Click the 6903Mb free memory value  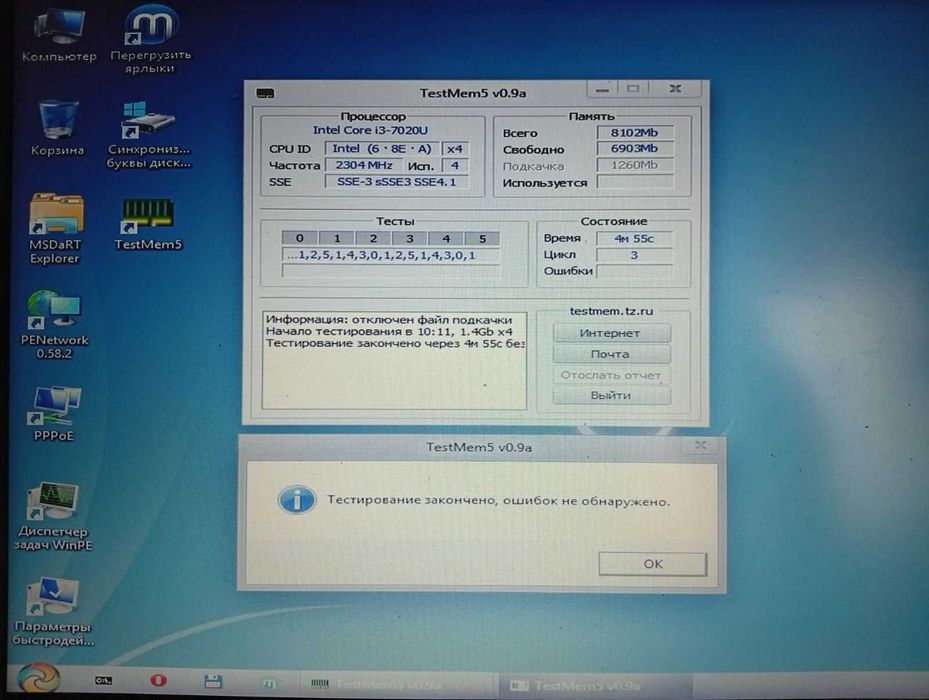[x=634, y=149]
